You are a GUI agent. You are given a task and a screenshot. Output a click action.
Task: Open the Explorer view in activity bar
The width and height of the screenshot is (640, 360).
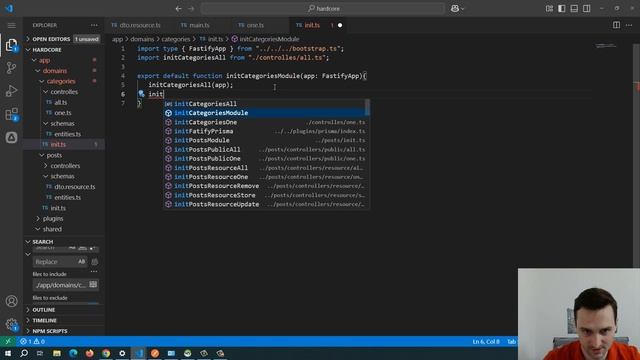click(x=11, y=45)
